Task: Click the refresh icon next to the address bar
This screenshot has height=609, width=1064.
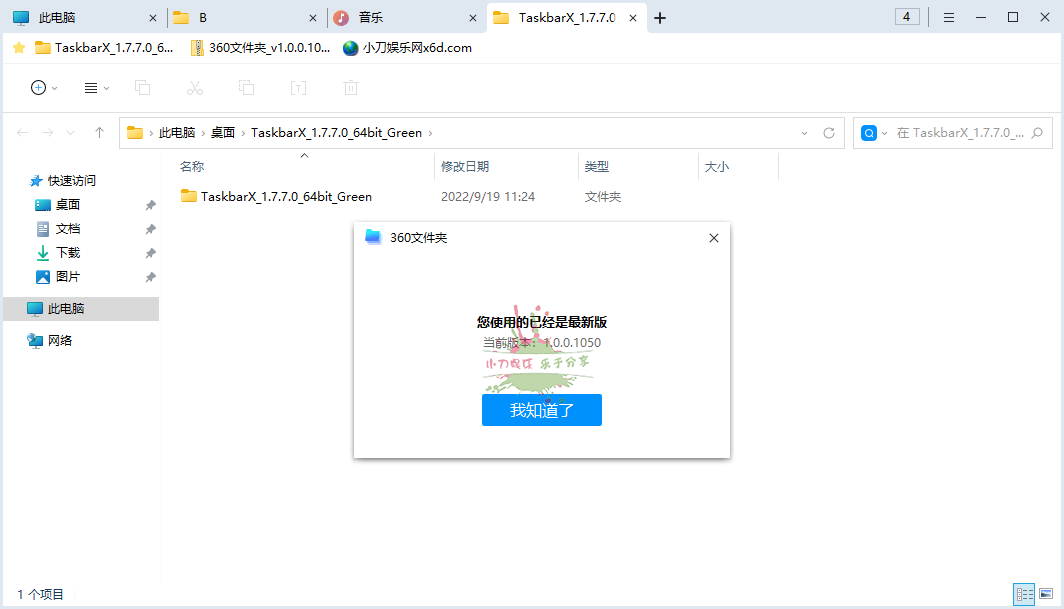Action: pyautogui.click(x=830, y=132)
